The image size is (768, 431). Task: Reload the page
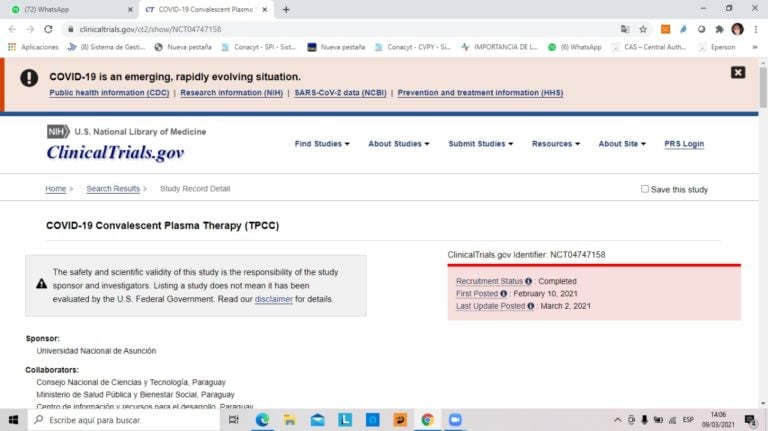(48, 29)
